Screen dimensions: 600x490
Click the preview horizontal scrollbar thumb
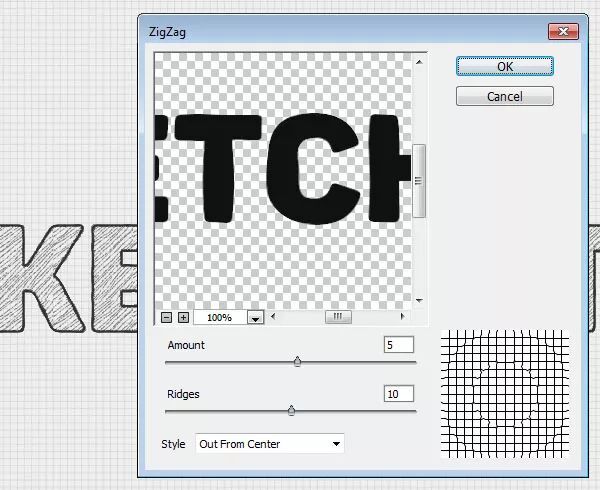coord(337,317)
